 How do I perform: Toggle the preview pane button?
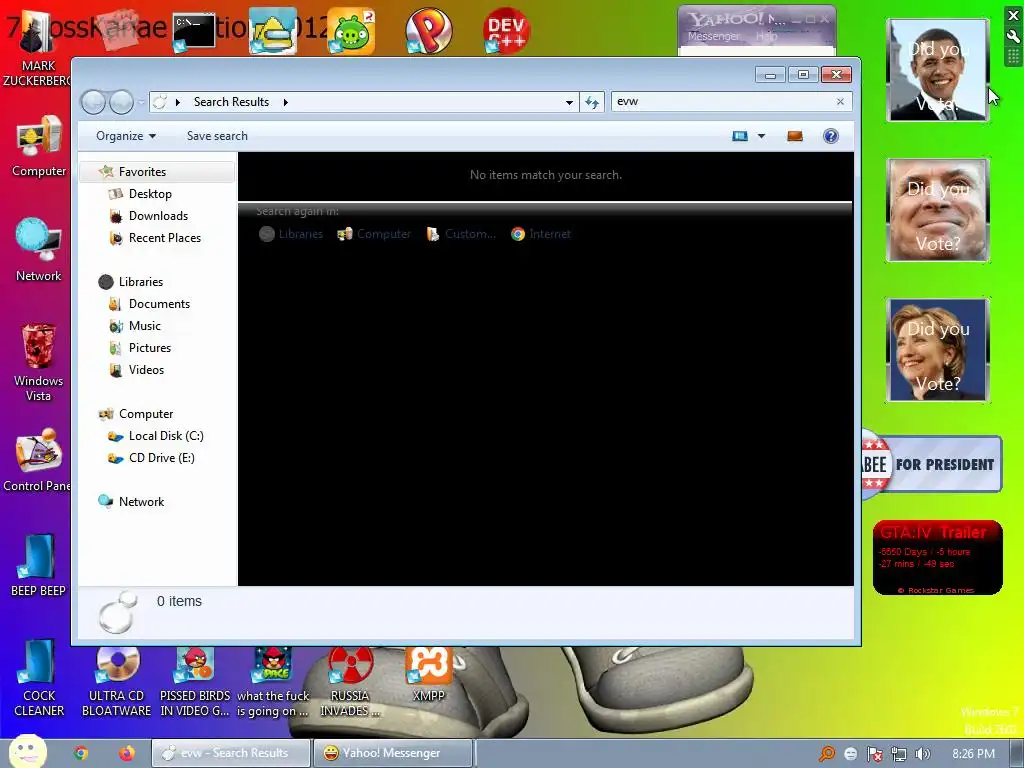[795, 136]
